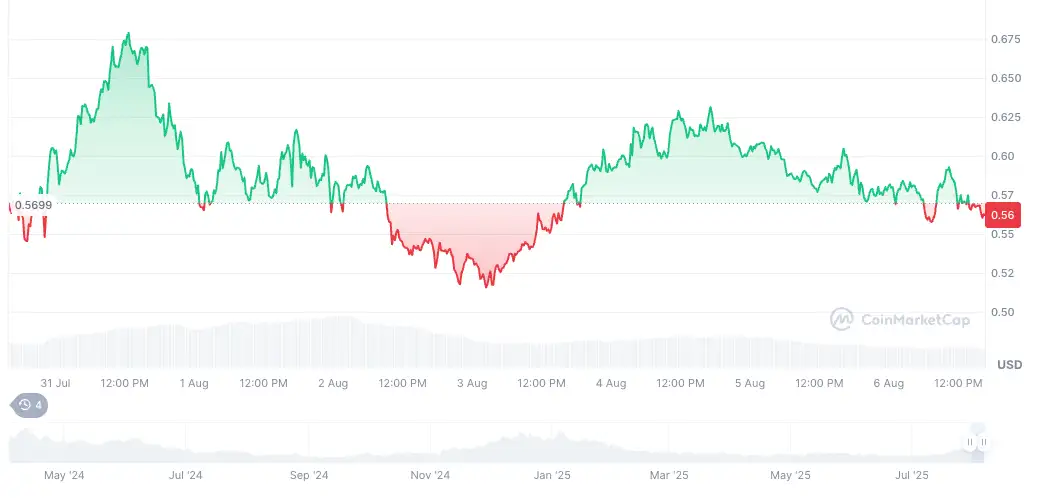Viewport: 1049px width, 498px height.
Task: Click the right handle of range slider
Action: [983, 441]
